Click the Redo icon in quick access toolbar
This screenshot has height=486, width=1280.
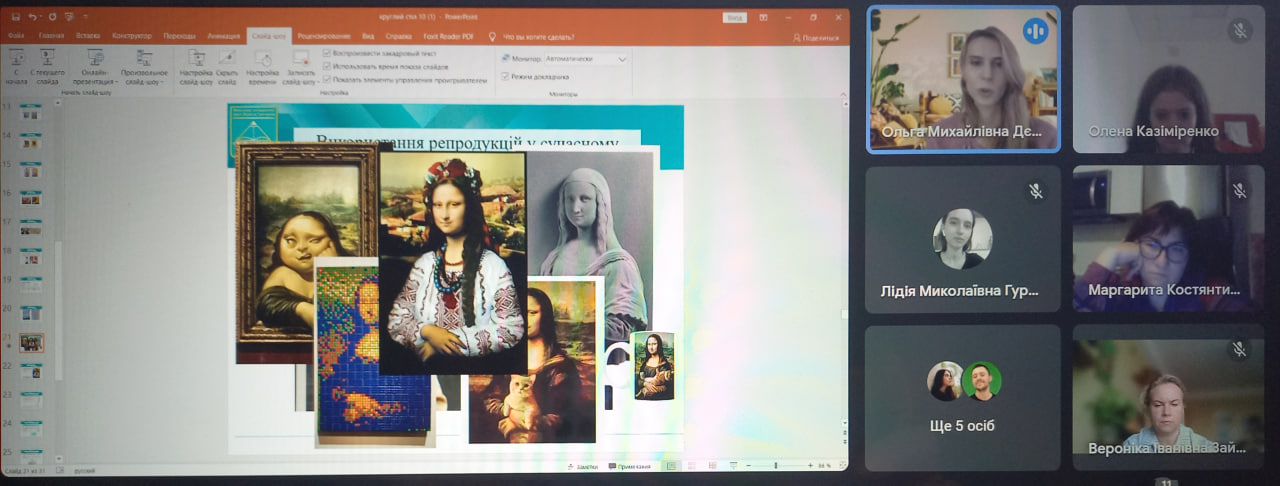[53, 17]
